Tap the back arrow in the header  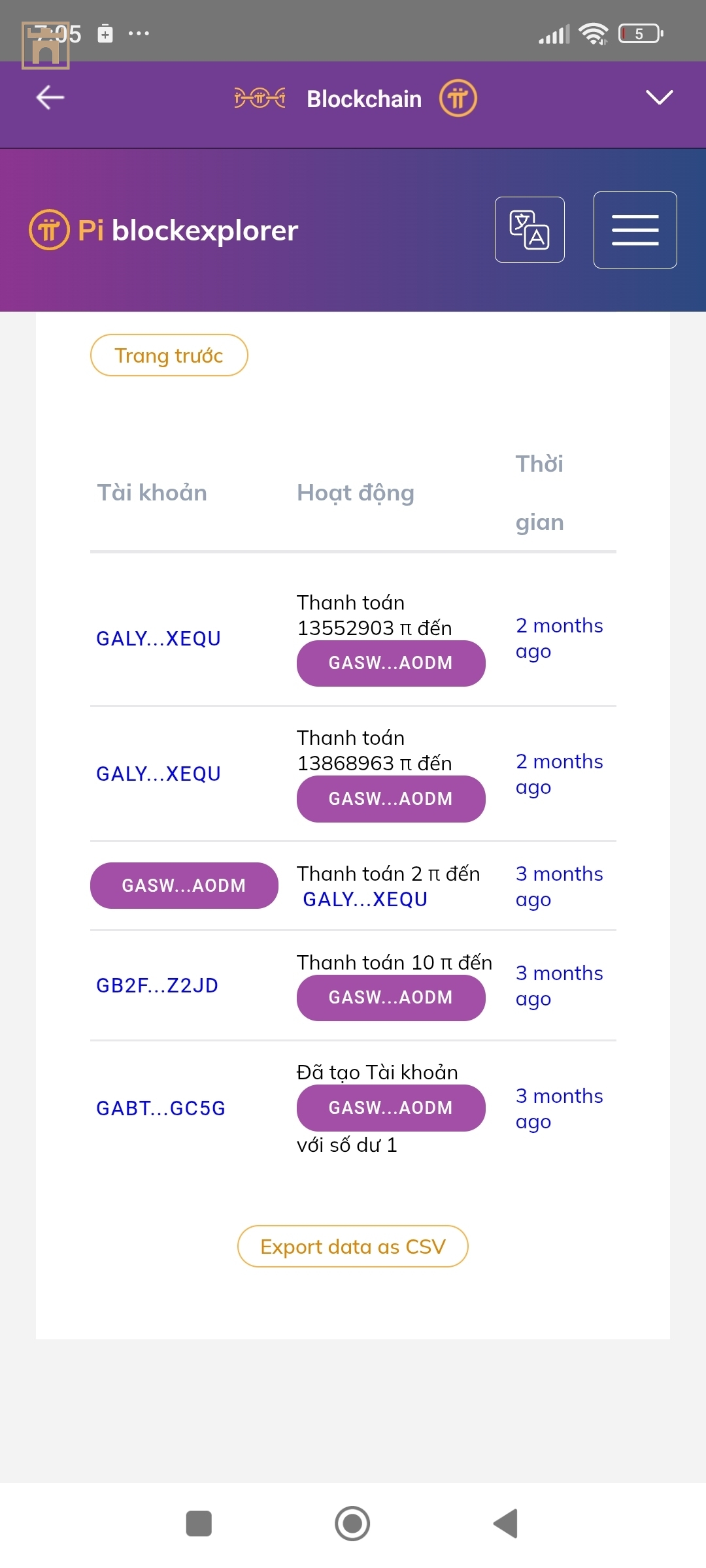pos(50,98)
